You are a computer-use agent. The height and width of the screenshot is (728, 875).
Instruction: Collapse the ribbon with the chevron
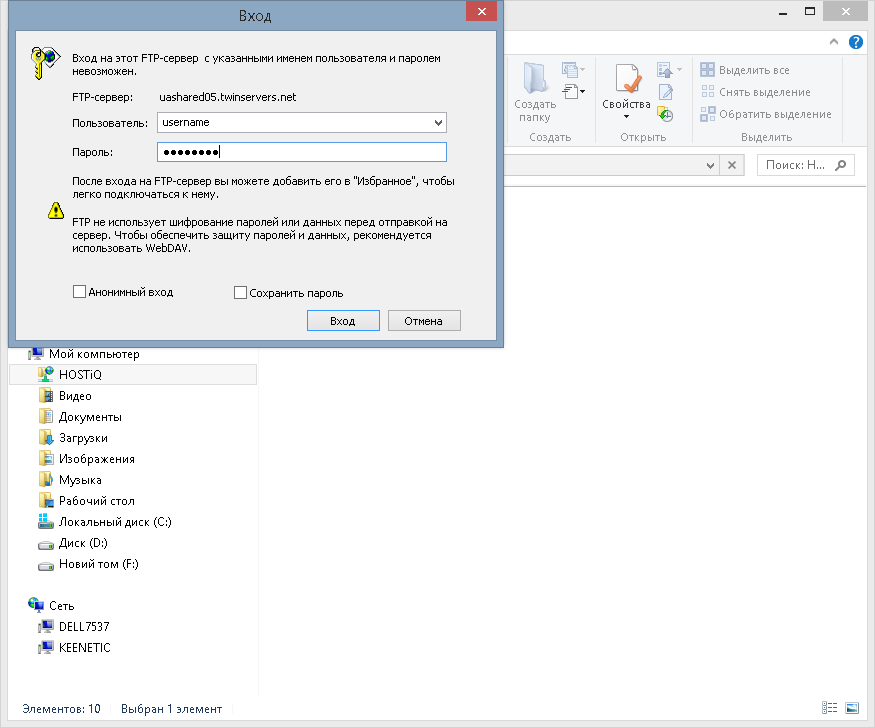pos(834,42)
